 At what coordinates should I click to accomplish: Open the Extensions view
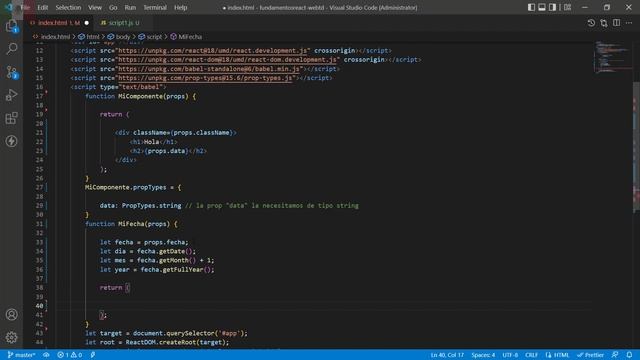click(11, 118)
